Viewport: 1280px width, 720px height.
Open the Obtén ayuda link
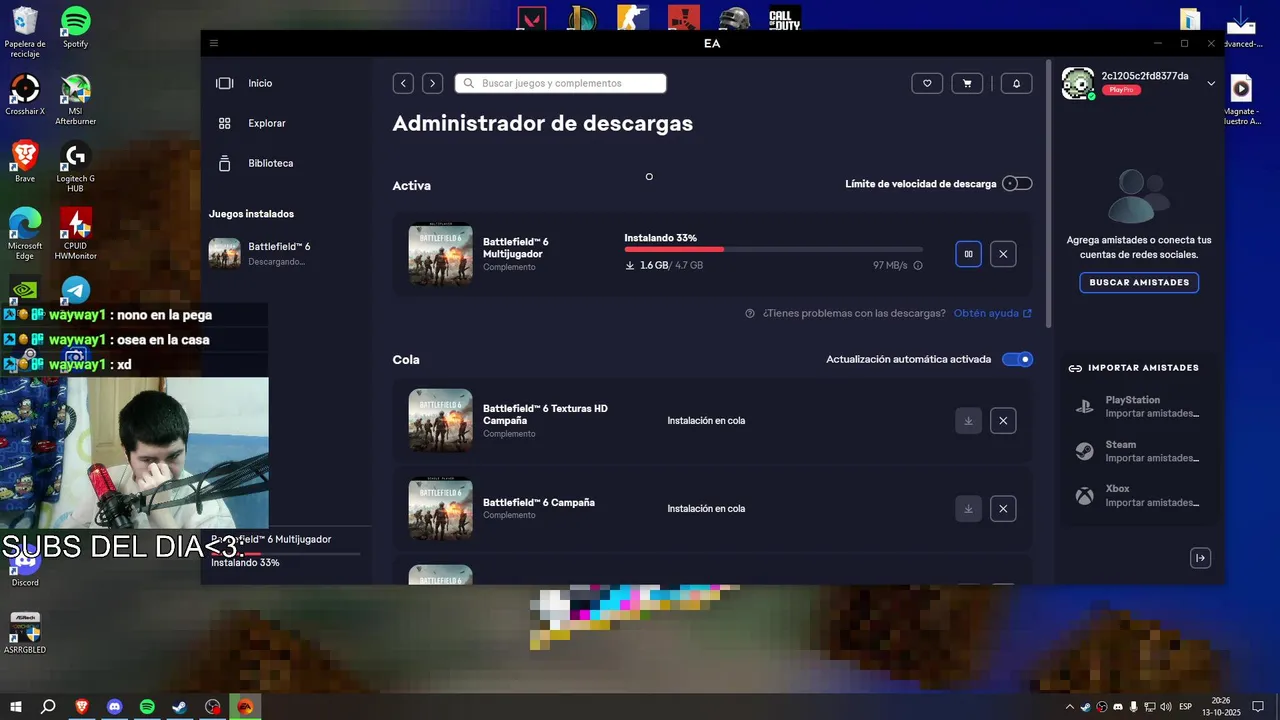pyautogui.click(x=992, y=313)
